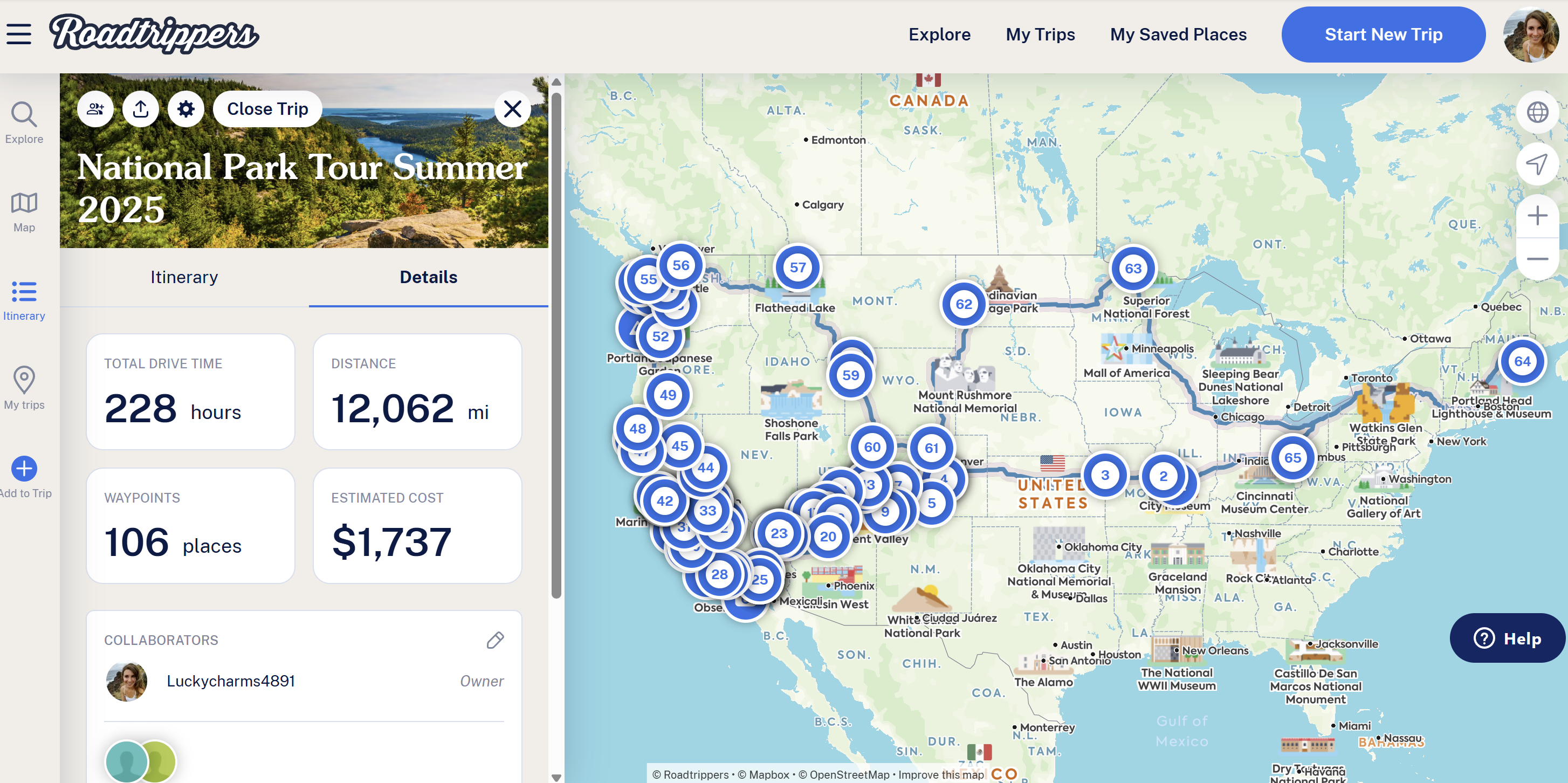Viewport: 1568px width, 783px height.
Task: Click the Improve this map link
Action: point(941,774)
